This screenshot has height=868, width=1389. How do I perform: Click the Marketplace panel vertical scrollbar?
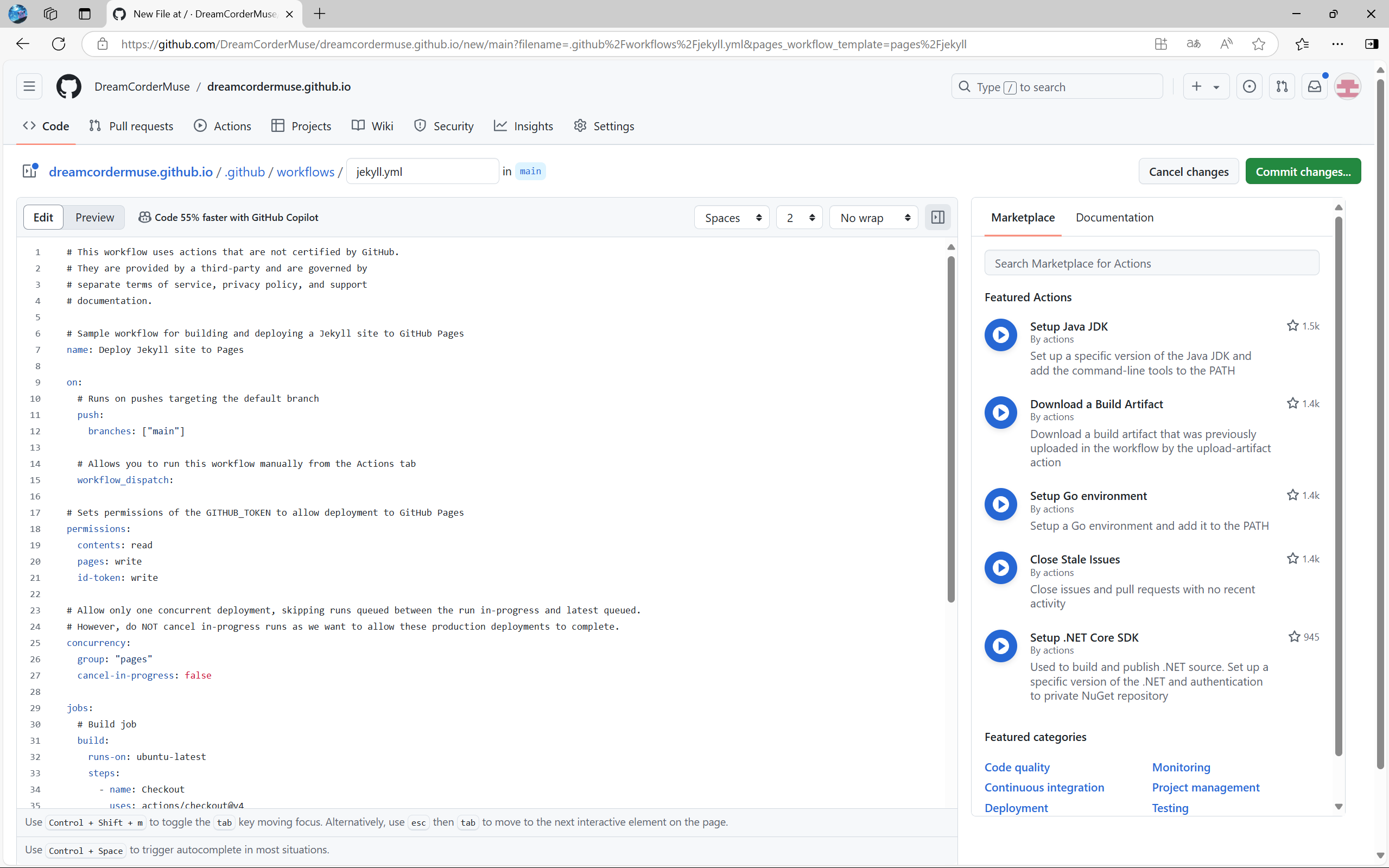[1339, 485]
